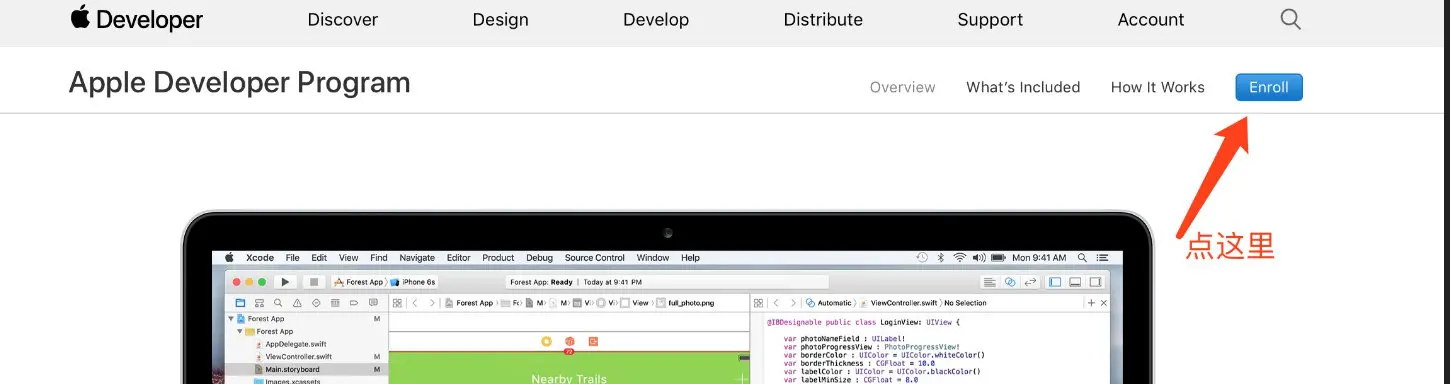Screen dimensions: 1450x384
Task: Add an assistant editor with the plus icon
Action: pyautogui.click(x=1091, y=303)
